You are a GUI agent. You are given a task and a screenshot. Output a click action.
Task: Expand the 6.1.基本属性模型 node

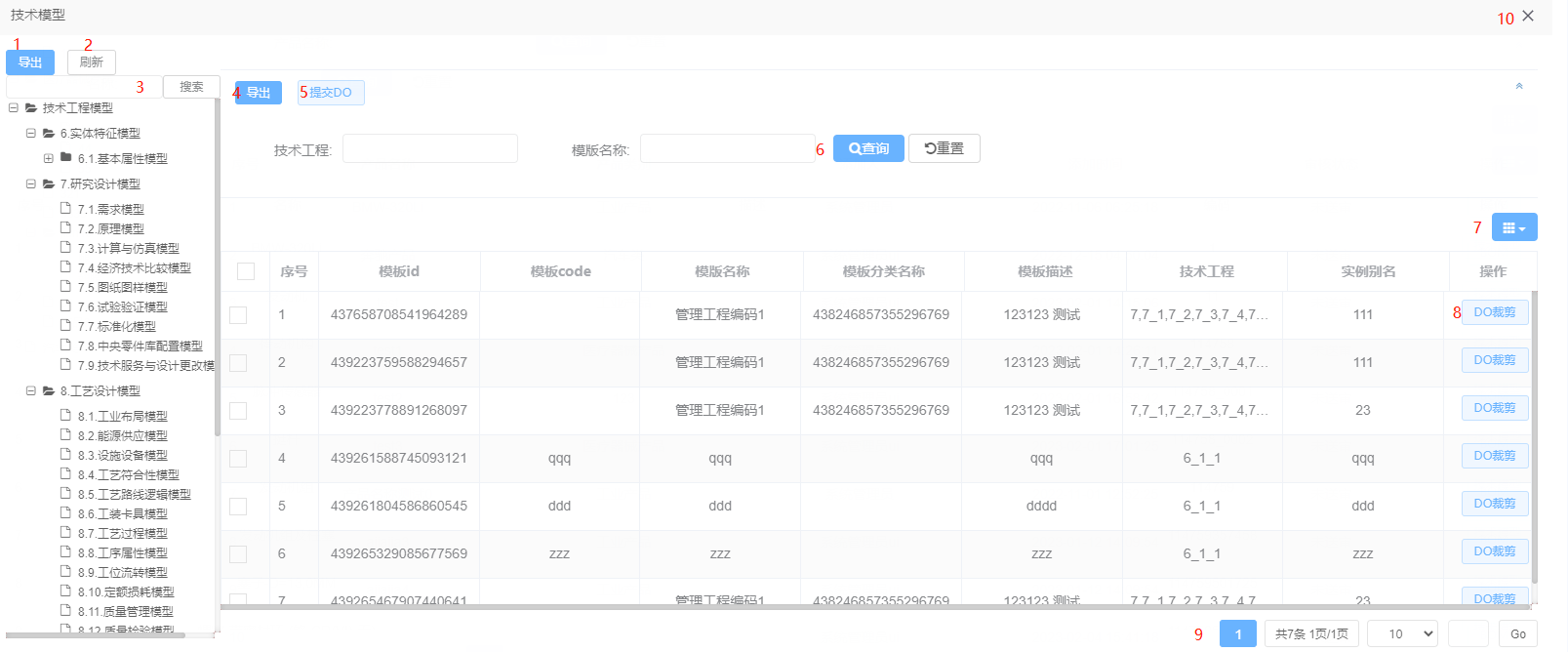coord(49,159)
